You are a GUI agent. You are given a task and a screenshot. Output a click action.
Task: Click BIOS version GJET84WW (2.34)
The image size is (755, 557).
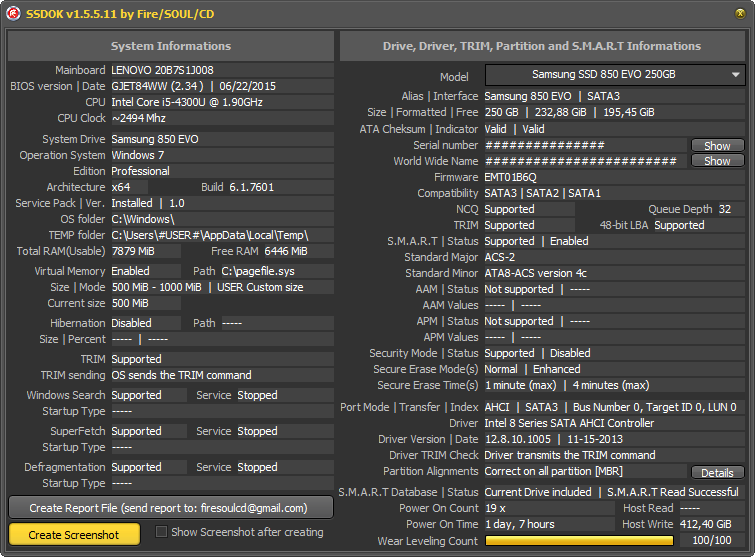(157, 86)
